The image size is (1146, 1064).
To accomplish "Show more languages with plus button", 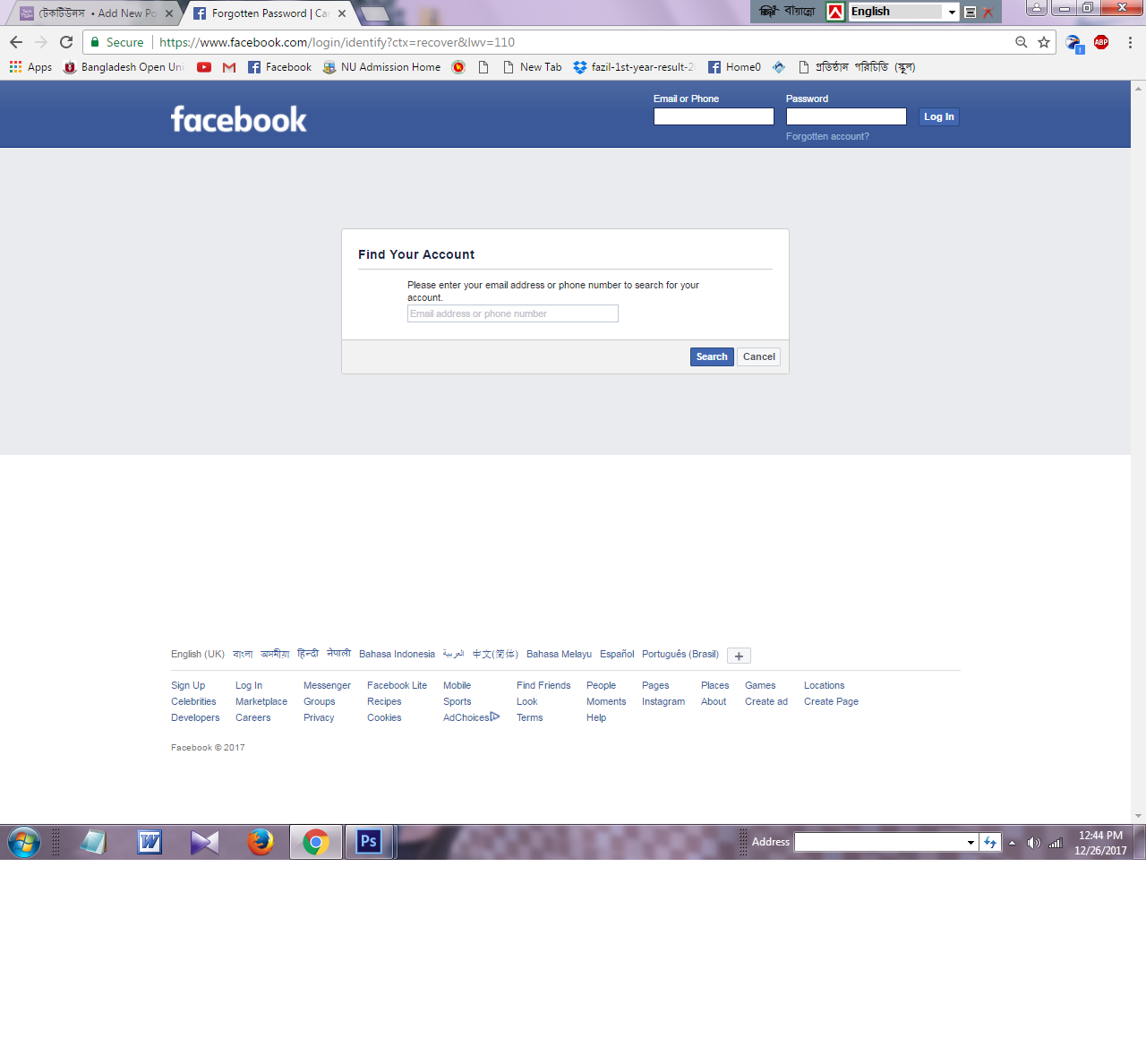I will pos(739,656).
